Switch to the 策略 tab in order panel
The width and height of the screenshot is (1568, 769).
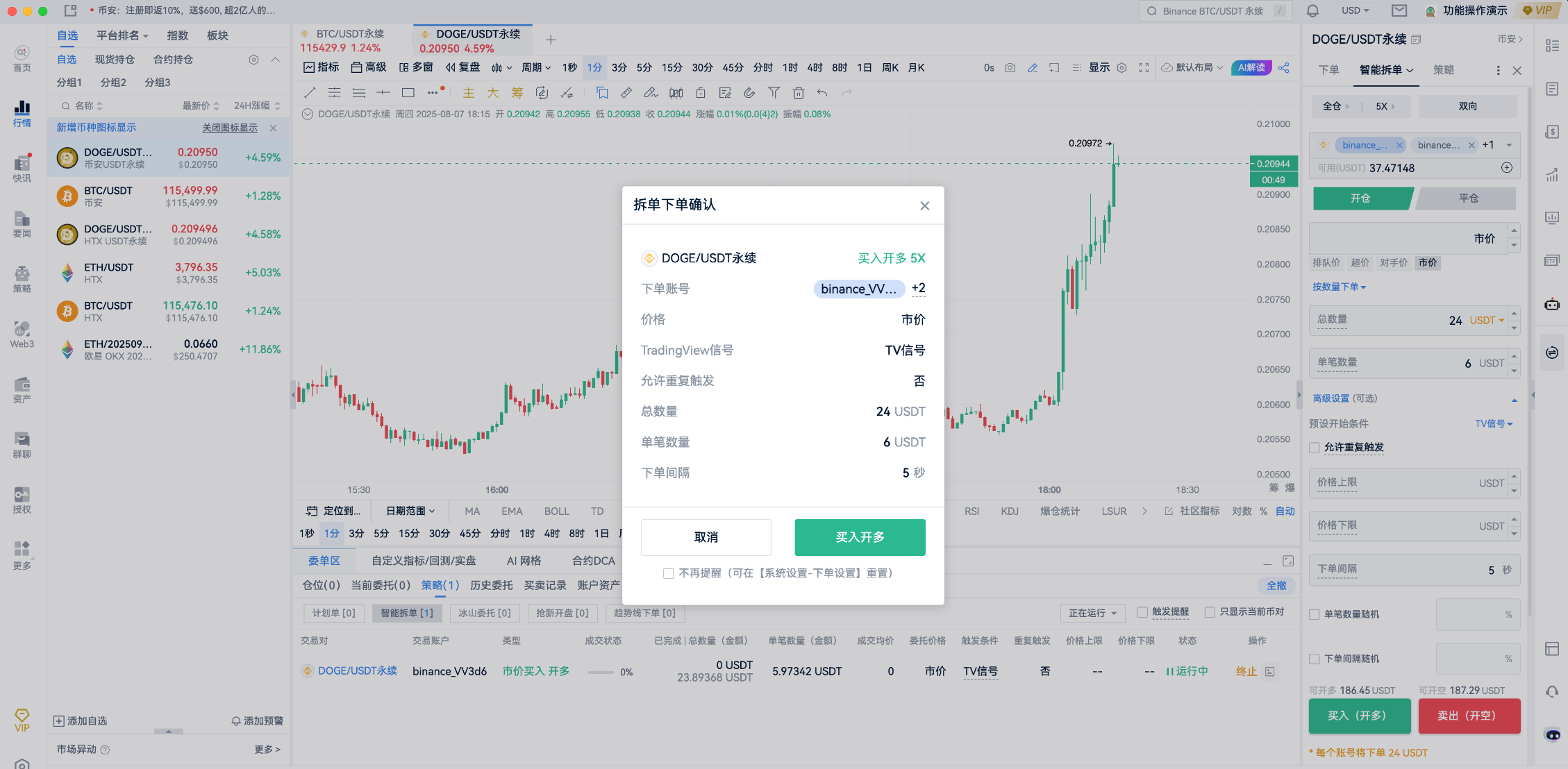pos(1444,70)
